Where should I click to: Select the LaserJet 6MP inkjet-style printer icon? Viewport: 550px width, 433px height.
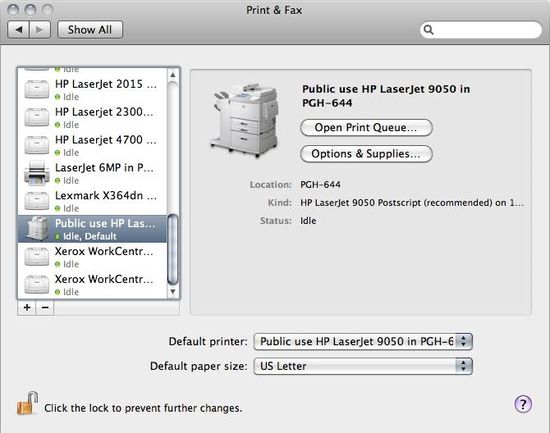36,173
